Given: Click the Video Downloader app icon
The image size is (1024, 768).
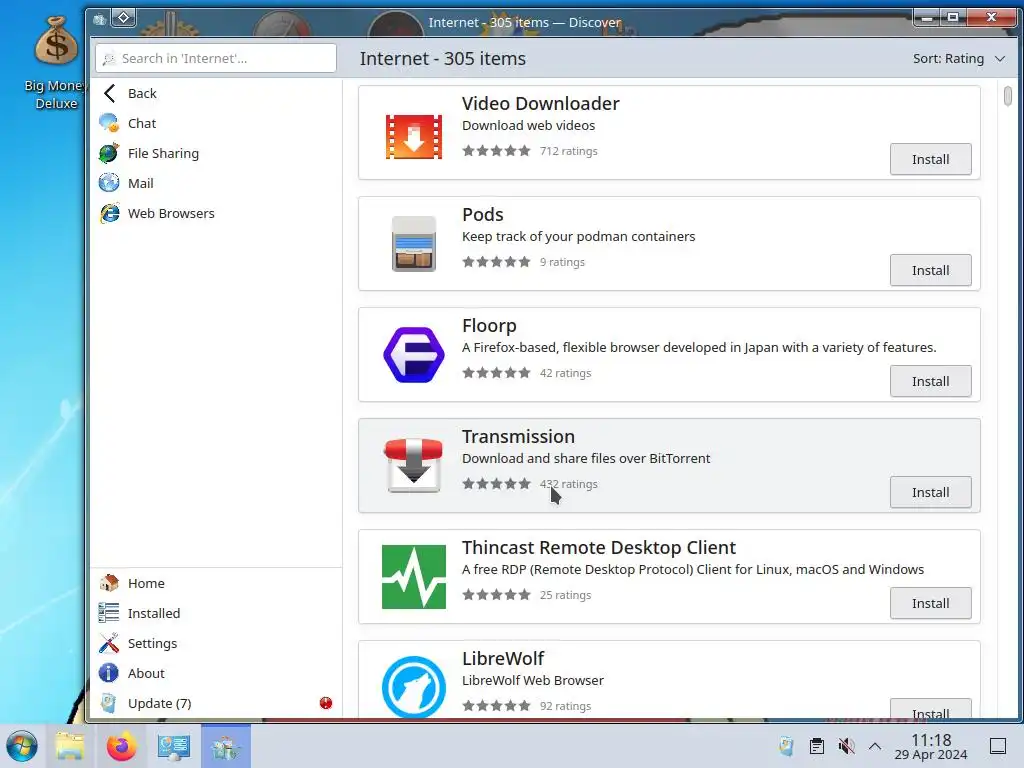Looking at the screenshot, I should point(413,136).
